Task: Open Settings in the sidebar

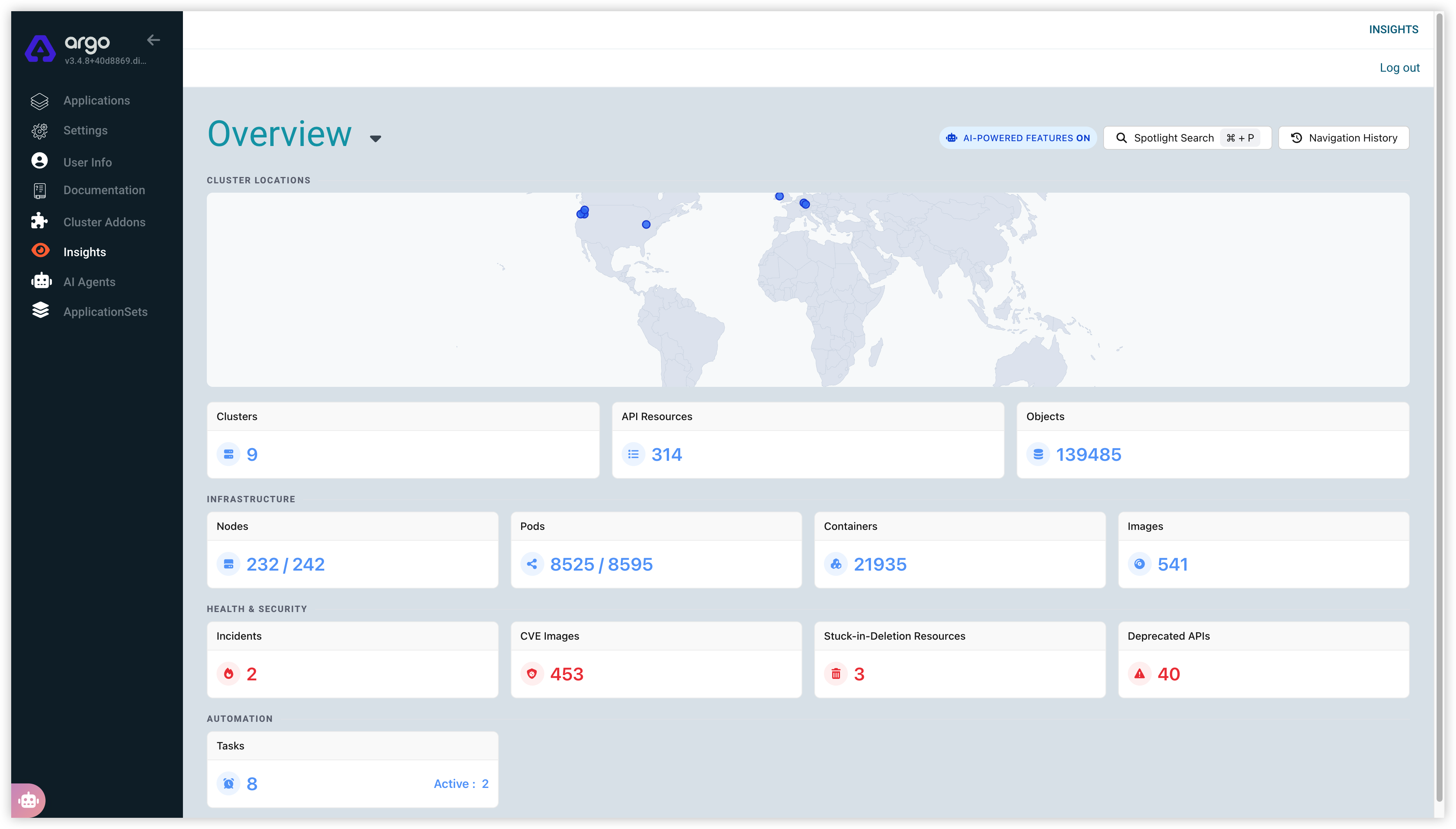Action: [x=85, y=130]
